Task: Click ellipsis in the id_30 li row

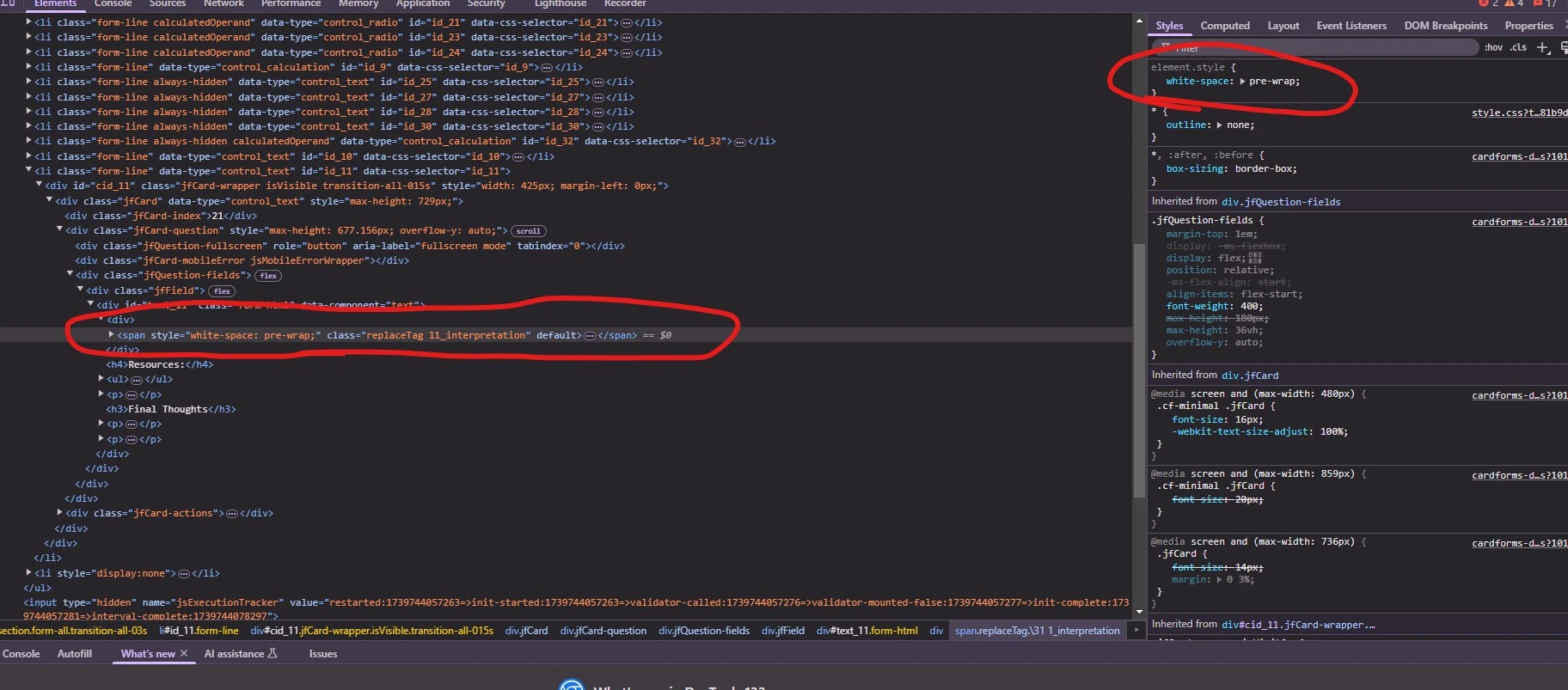Action: (x=598, y=126)
